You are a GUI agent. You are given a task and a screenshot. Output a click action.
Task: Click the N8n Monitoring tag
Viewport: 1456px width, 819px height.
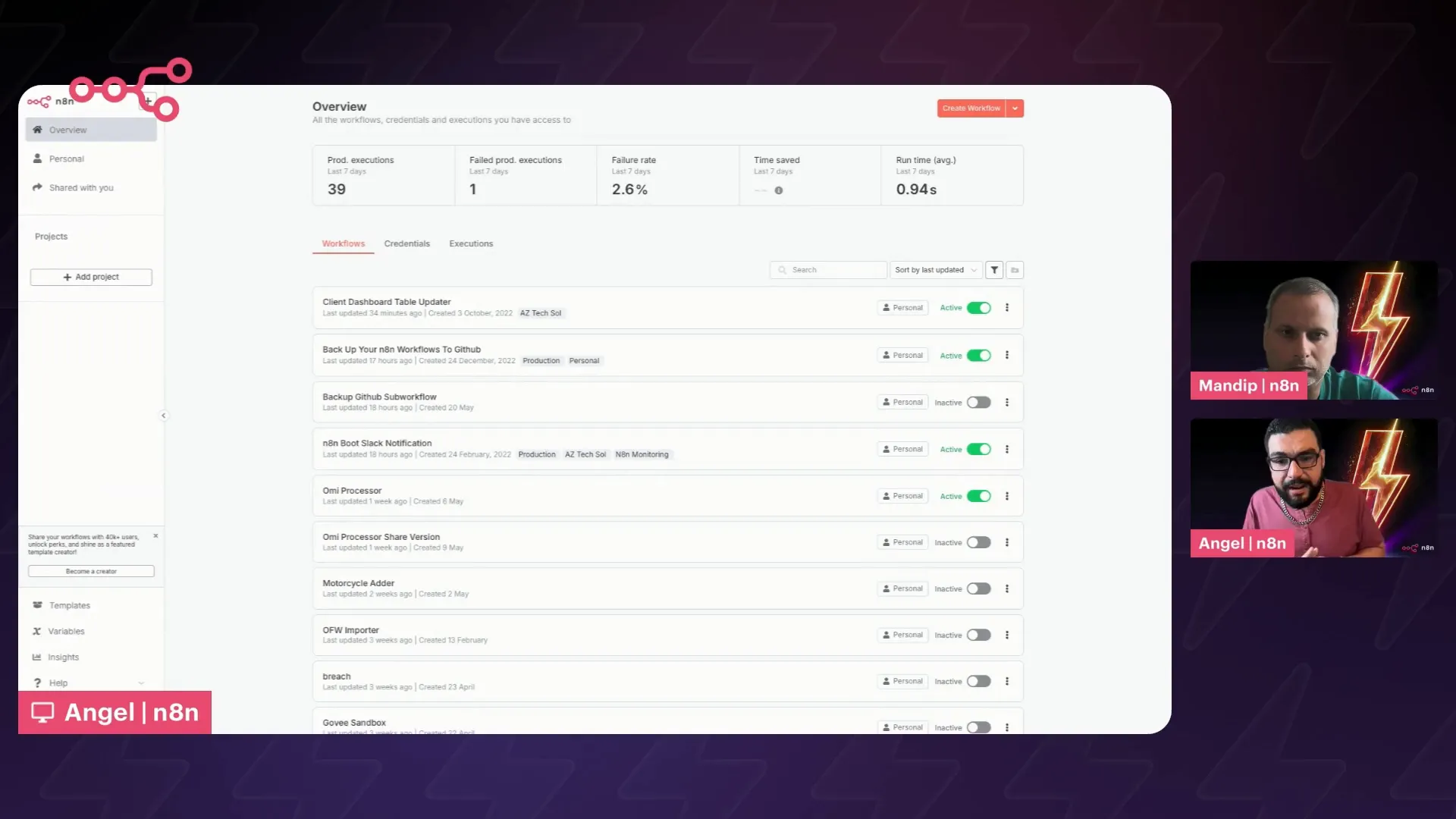tap(642, 455)
